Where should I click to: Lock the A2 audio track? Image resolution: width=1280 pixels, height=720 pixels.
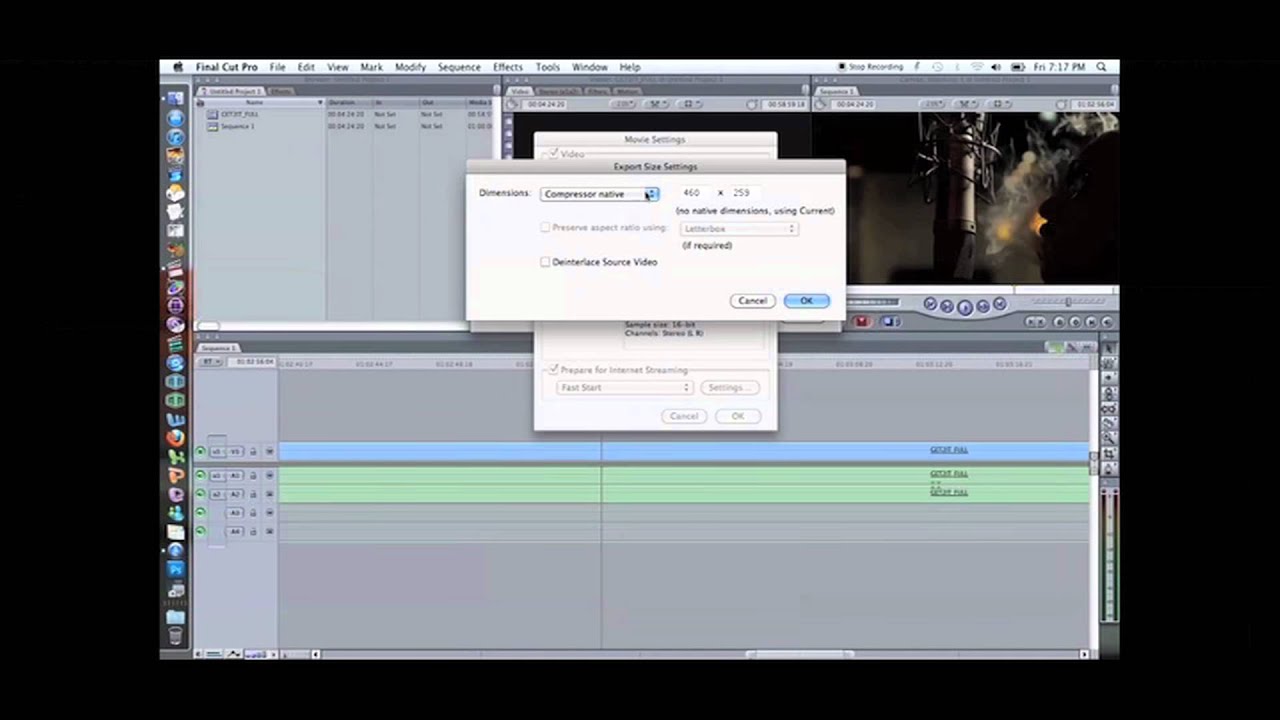pos(253,494)
